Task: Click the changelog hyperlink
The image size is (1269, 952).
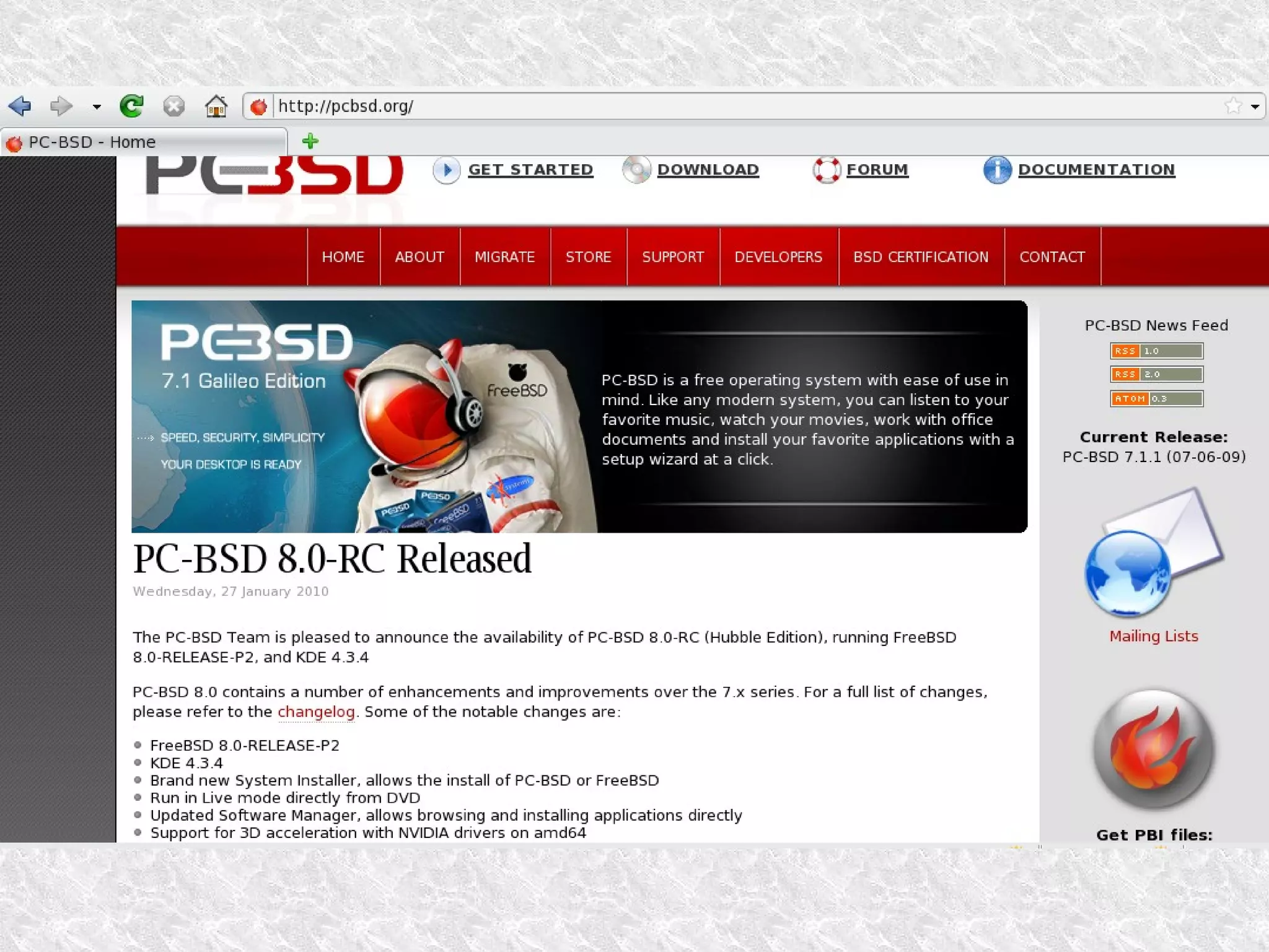Action: pyautogui.click(x=316, y=712)
